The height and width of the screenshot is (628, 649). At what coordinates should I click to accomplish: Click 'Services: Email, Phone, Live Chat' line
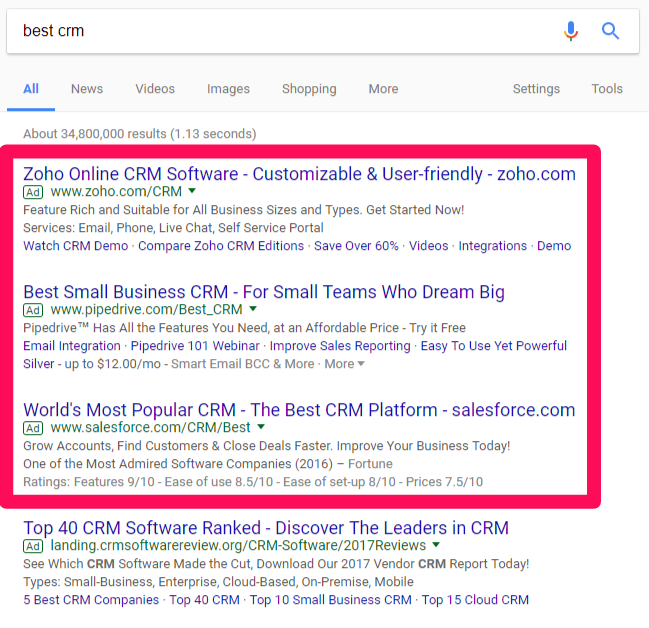pos(173,228)
